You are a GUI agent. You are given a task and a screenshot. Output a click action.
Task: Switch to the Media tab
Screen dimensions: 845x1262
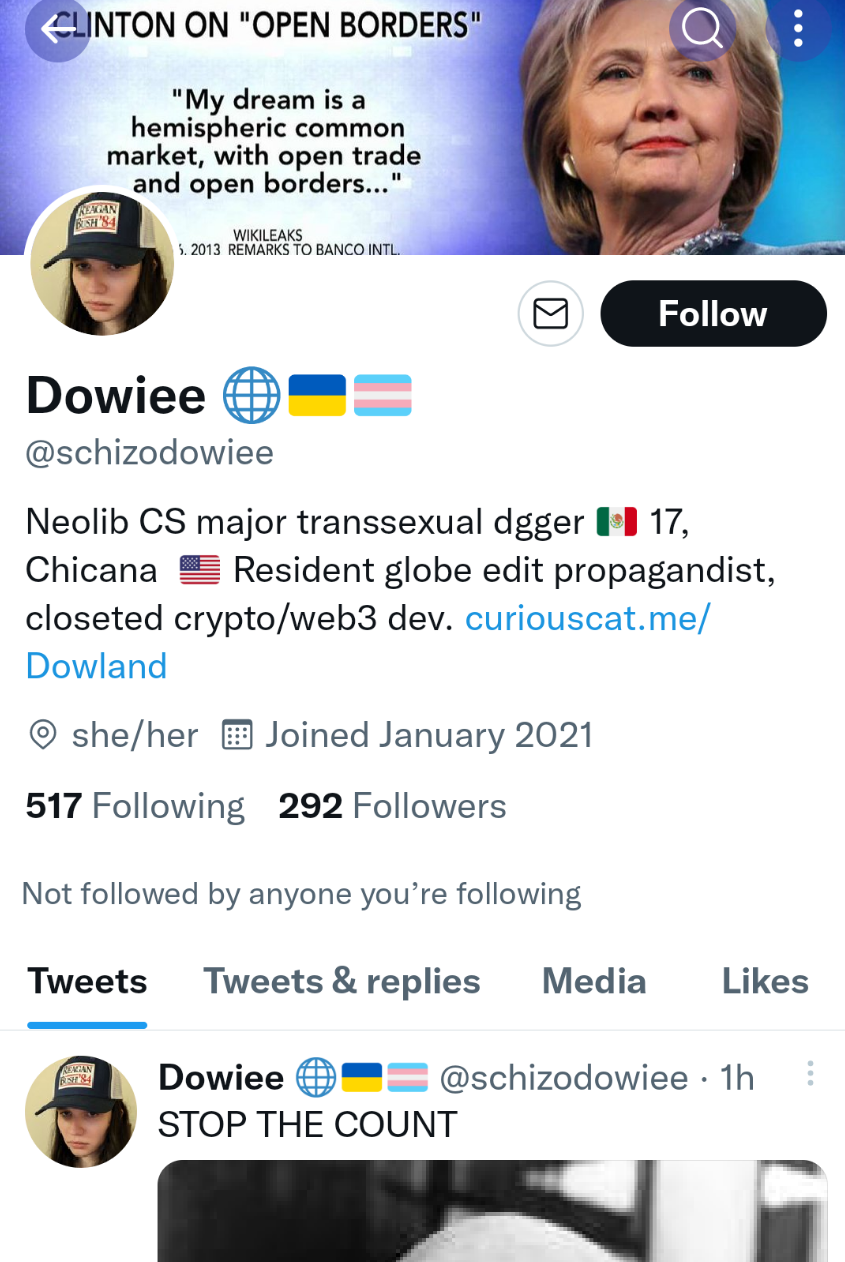point(594,982)
